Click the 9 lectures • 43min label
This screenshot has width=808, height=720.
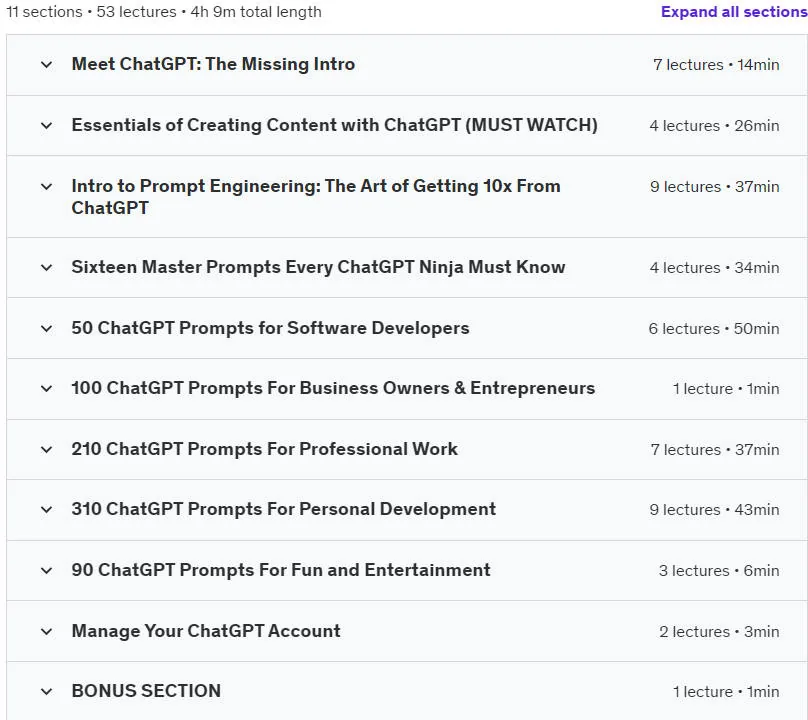click(x=714, y=509)
